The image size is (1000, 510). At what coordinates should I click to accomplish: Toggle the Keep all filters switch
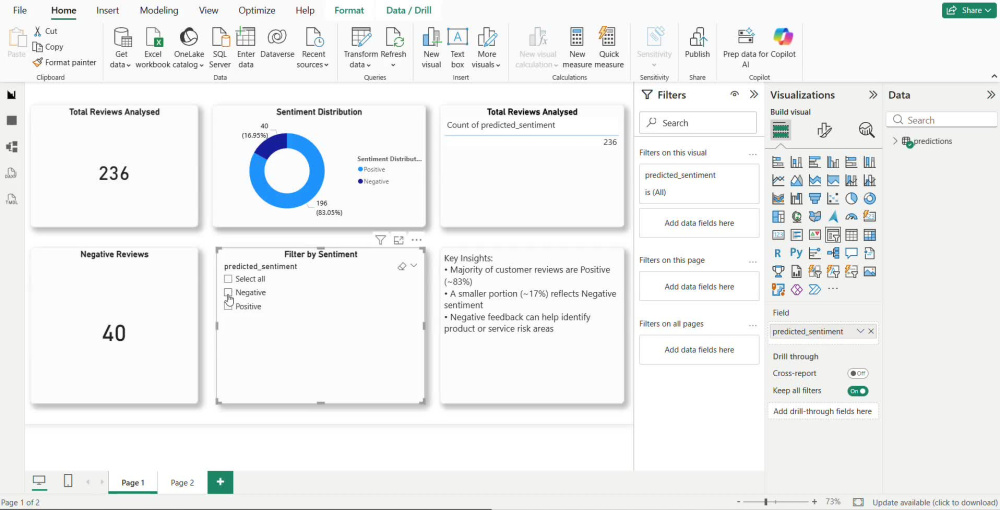(x=858, y=391)
